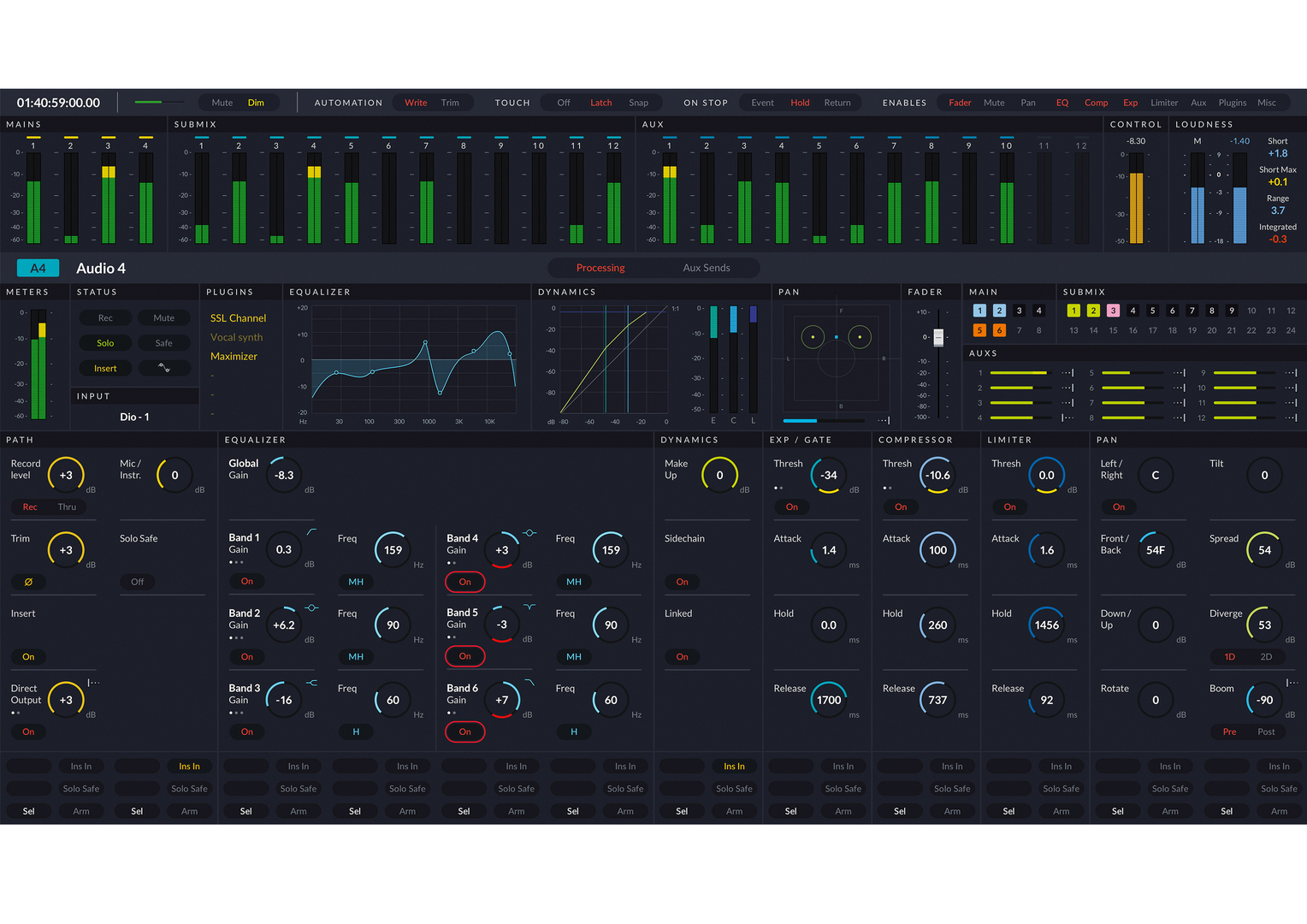Select pink Submix bus 3 assignment
The width and height of the screenshot is (1307, 924).
tap(1113, 311)
